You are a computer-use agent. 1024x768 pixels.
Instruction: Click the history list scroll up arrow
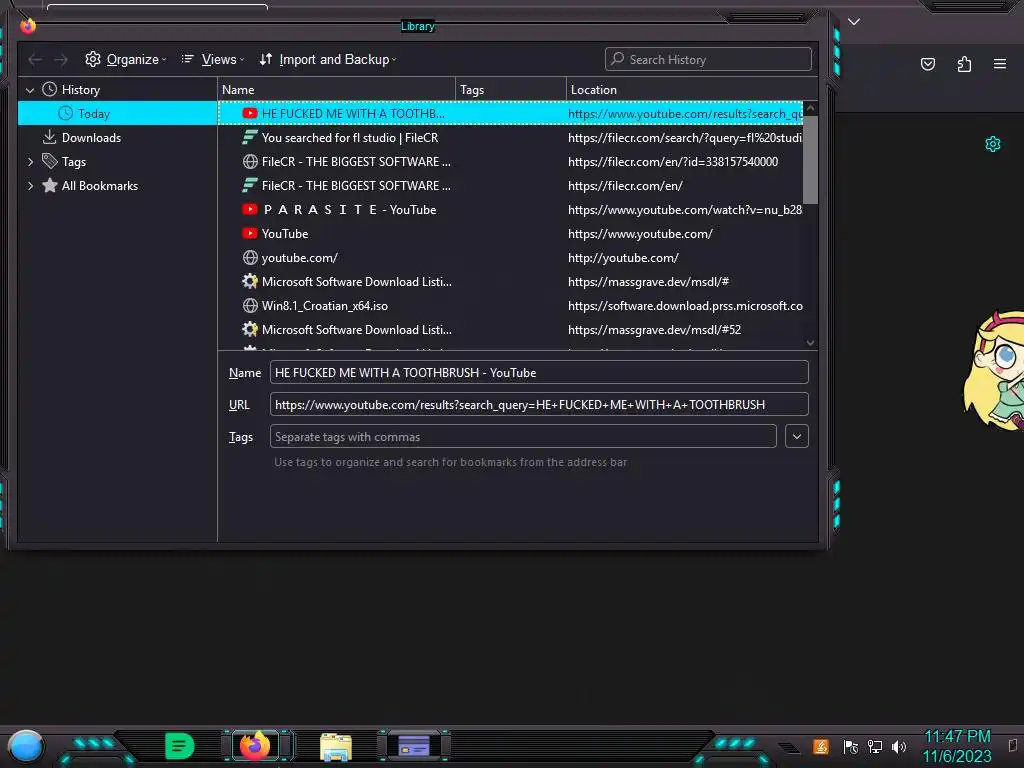point(810,108)
